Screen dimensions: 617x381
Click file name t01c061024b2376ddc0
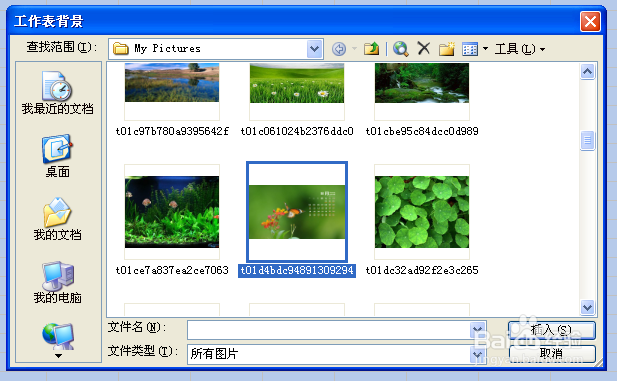[x=297, y=131]
